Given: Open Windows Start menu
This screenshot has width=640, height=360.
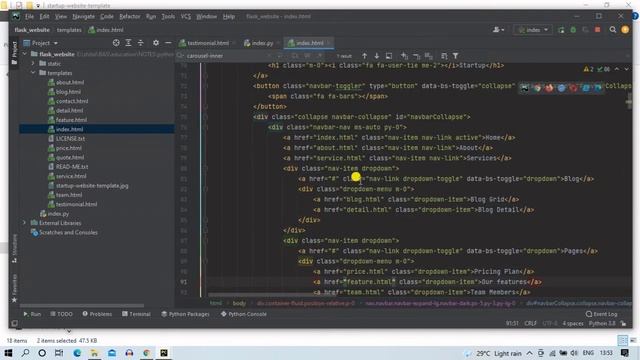Looking at the screenshot, I should (8, 353).
